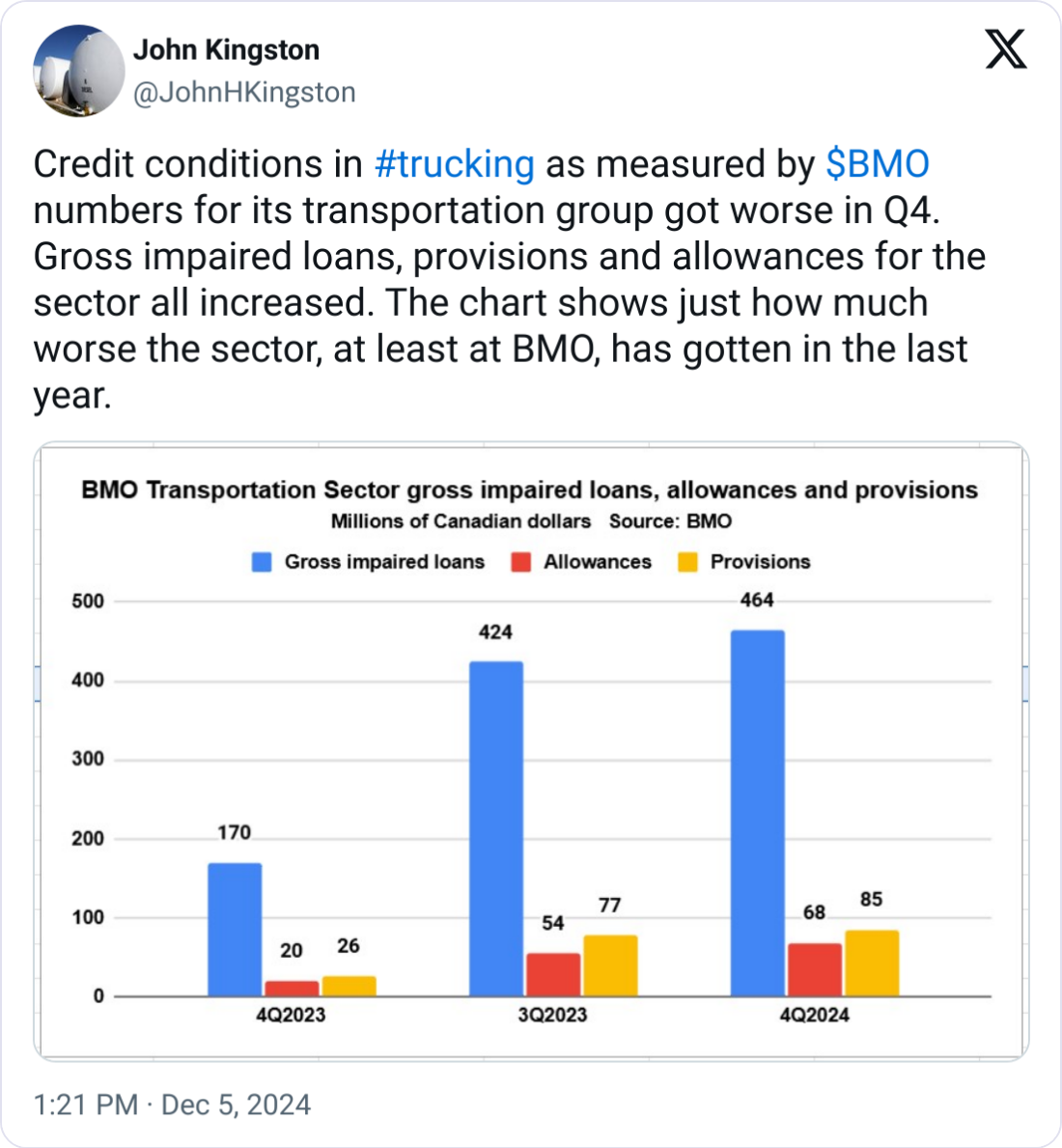The width and height of the screenshot is (1062, 1148).
Task: Click the @JohnHKingston handle
Action: click(x=243, y=93)
